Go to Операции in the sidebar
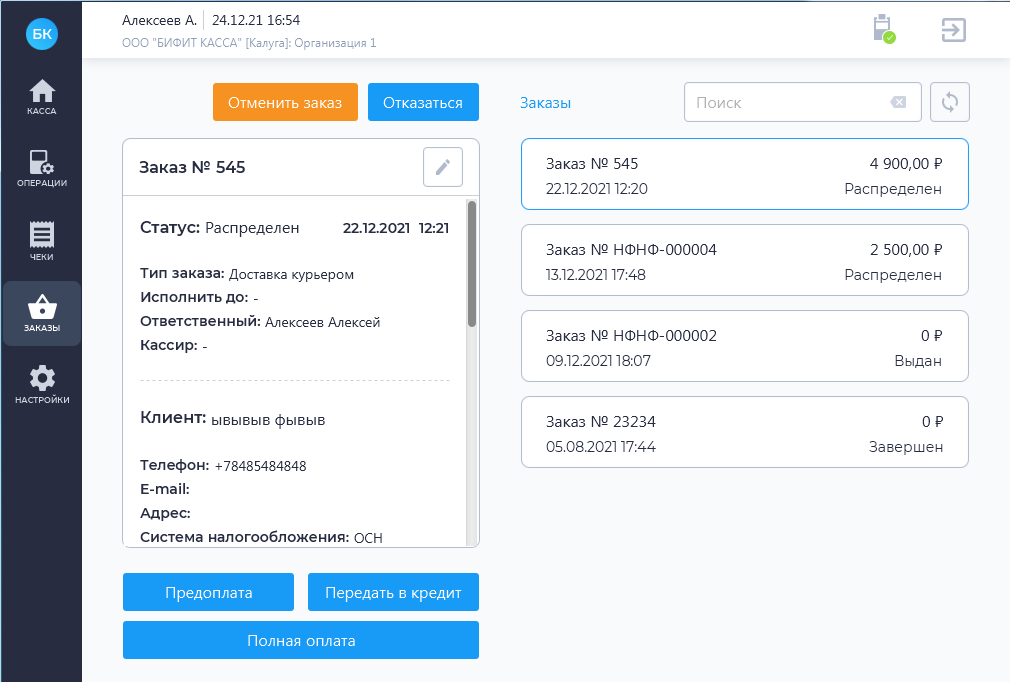 point(42,169)
